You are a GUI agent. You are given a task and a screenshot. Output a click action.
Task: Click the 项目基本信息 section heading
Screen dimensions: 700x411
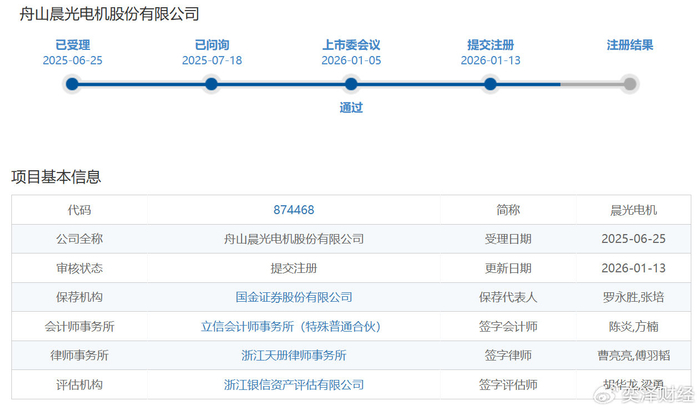[x=56, y=177]
